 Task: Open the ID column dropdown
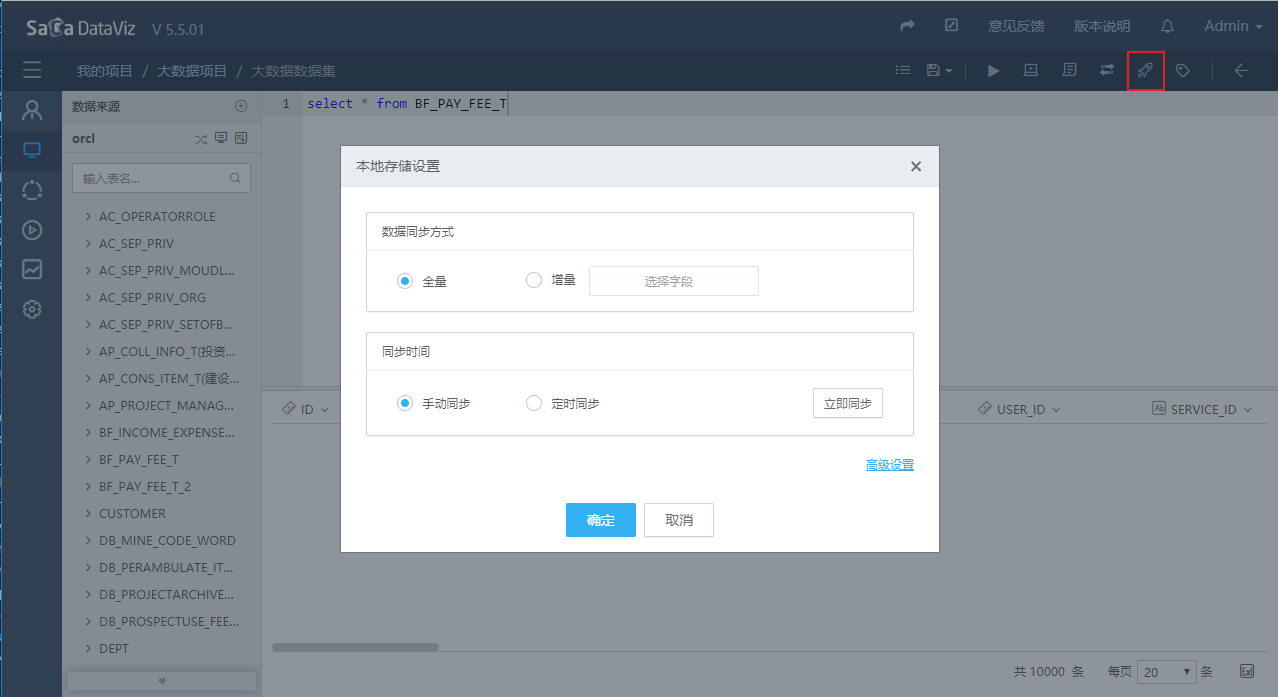click(x=324, y=410)
